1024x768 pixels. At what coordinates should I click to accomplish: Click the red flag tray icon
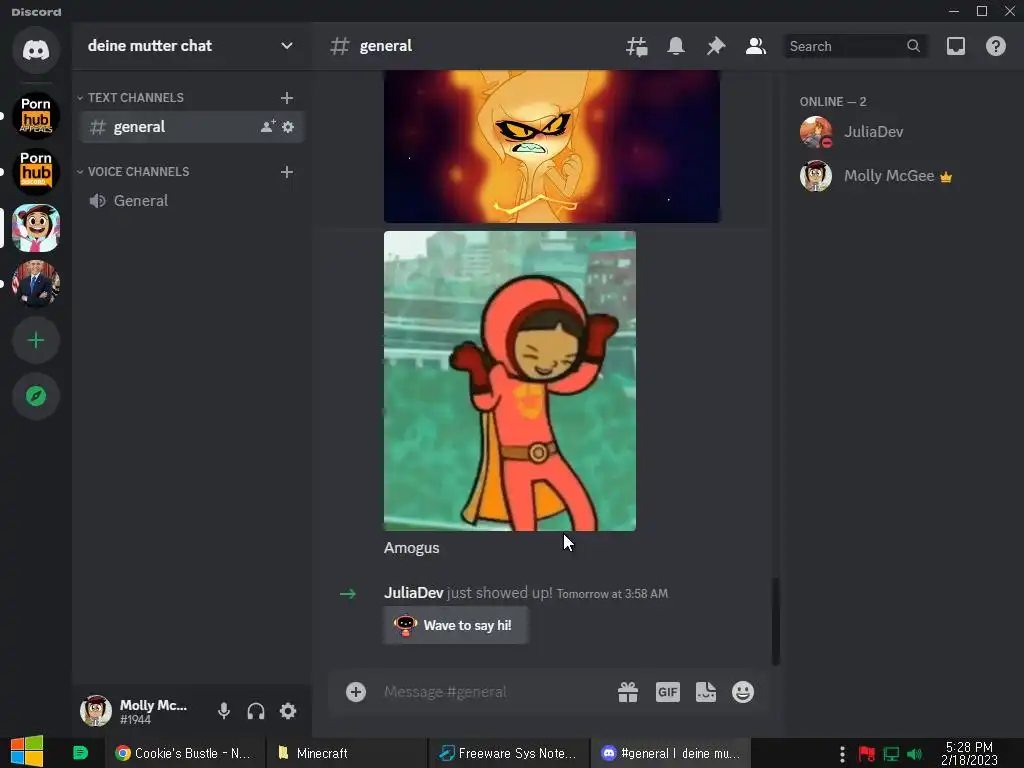(x=867, y=754)
